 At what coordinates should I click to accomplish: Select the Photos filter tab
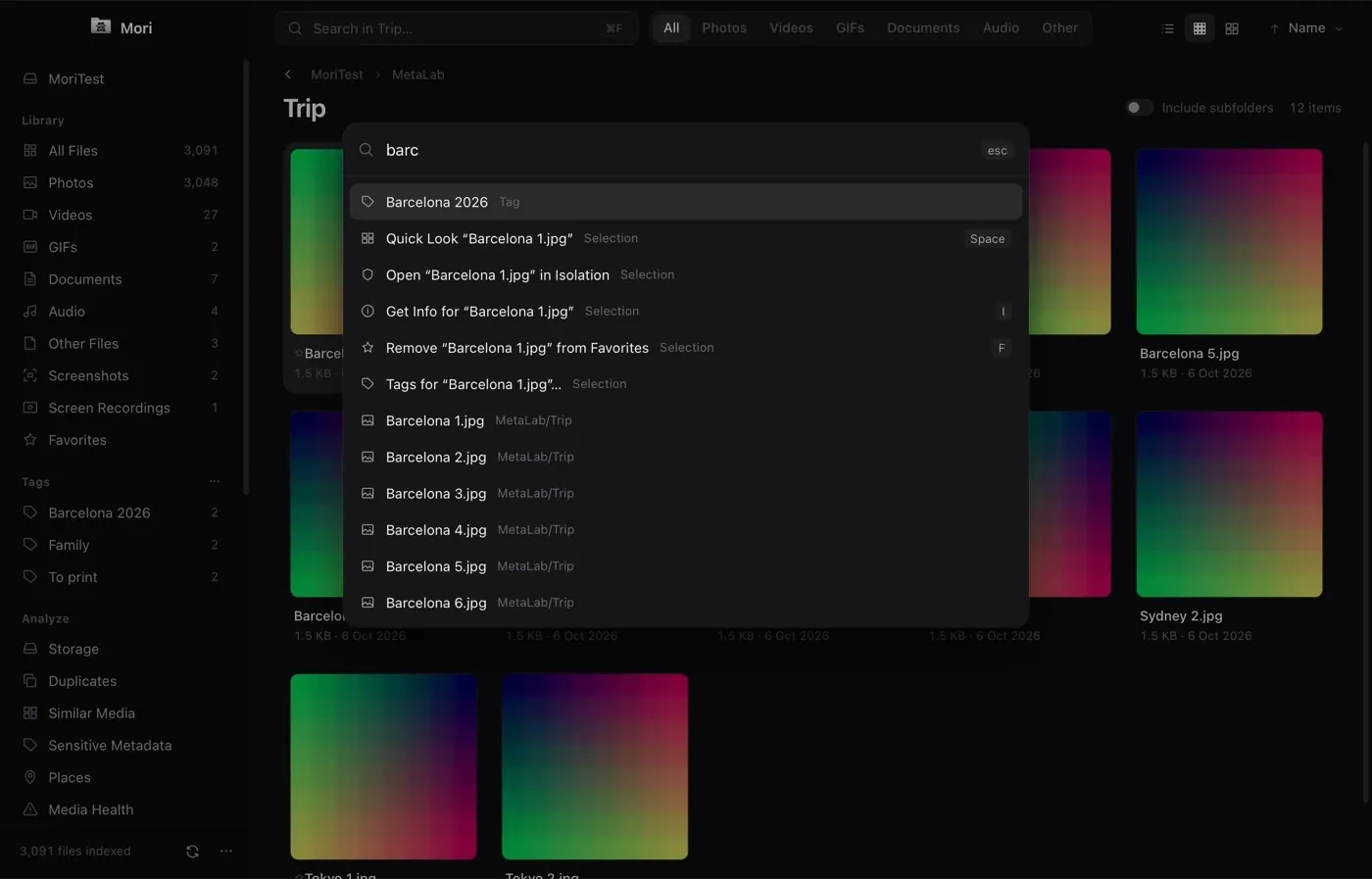coord(724,28)
